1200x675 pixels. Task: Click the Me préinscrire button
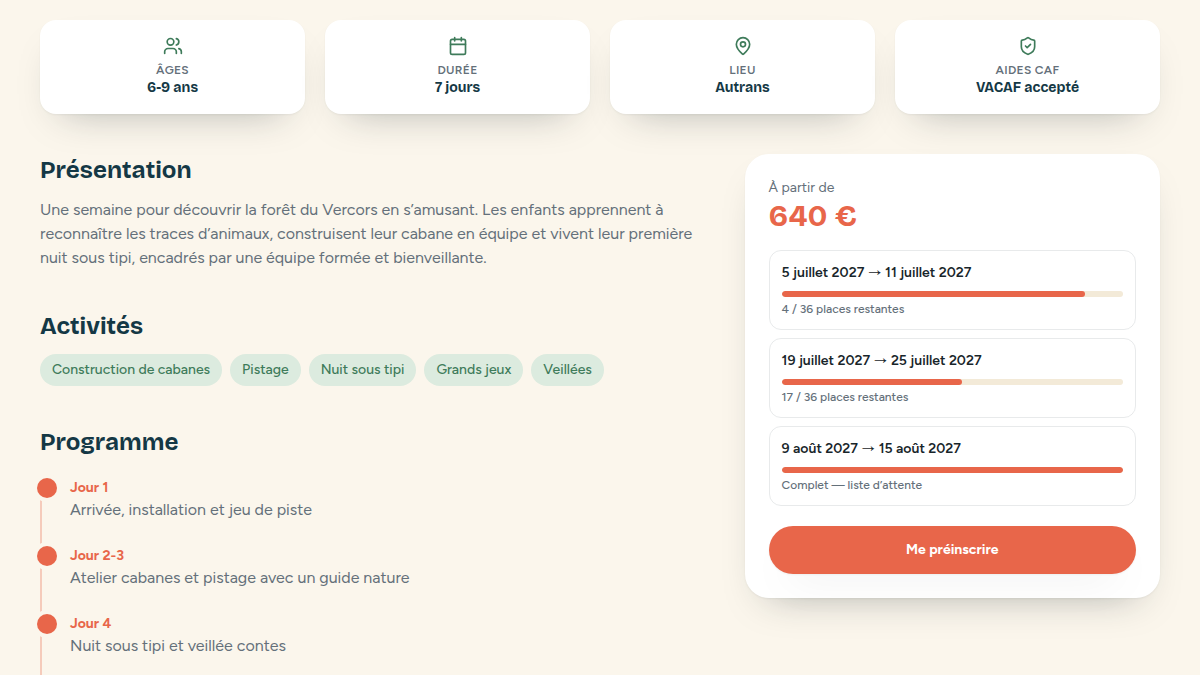coord(952,550)
